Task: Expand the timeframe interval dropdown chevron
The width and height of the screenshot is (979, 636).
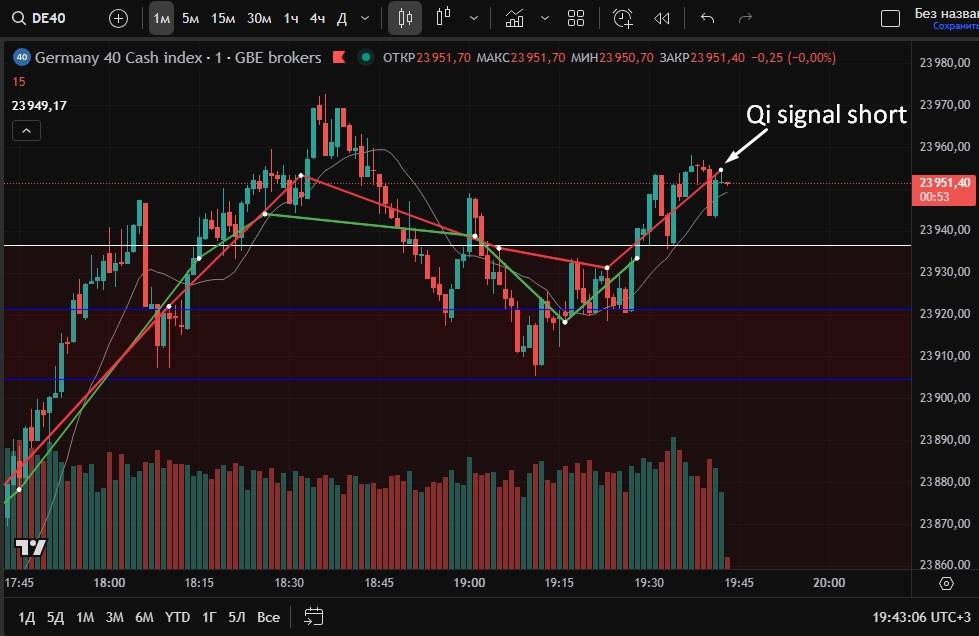Action: tap(365, 18)
